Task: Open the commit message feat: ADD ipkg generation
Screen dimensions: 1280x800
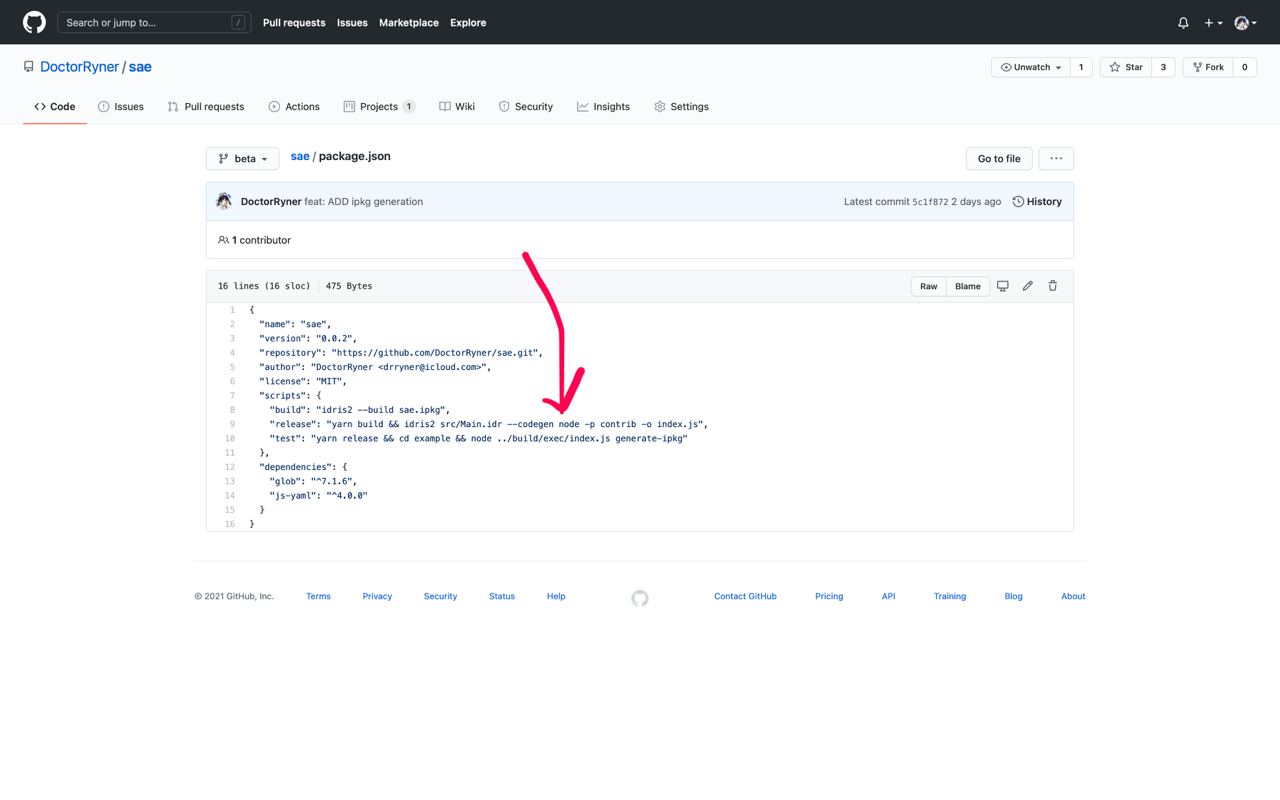Action: point(364,201)
